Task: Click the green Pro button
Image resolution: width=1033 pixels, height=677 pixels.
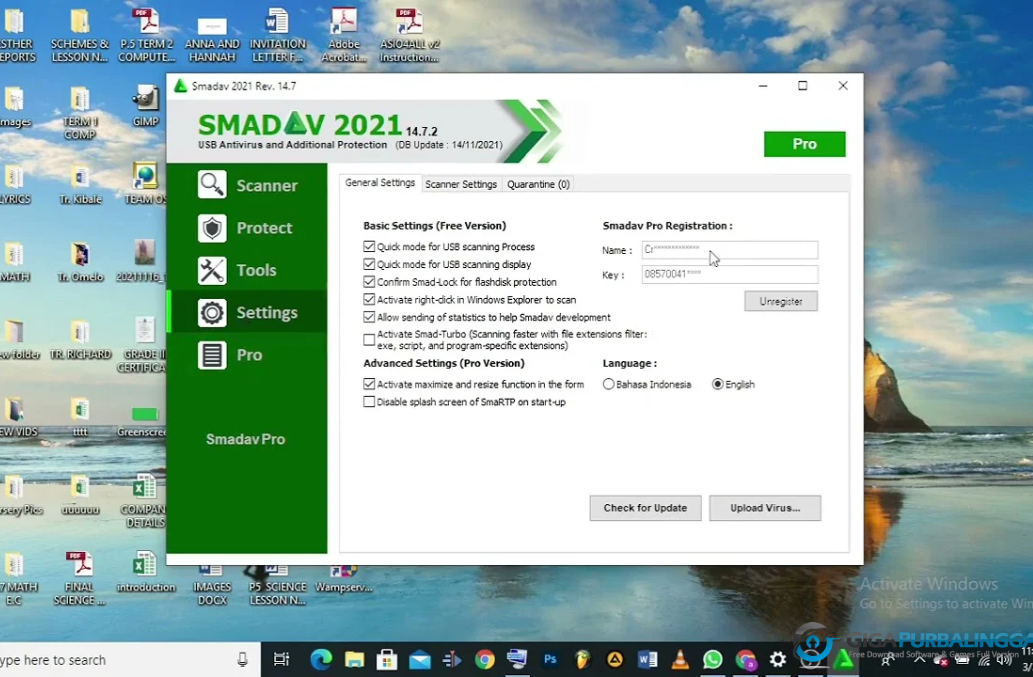Action: point(804,144)
